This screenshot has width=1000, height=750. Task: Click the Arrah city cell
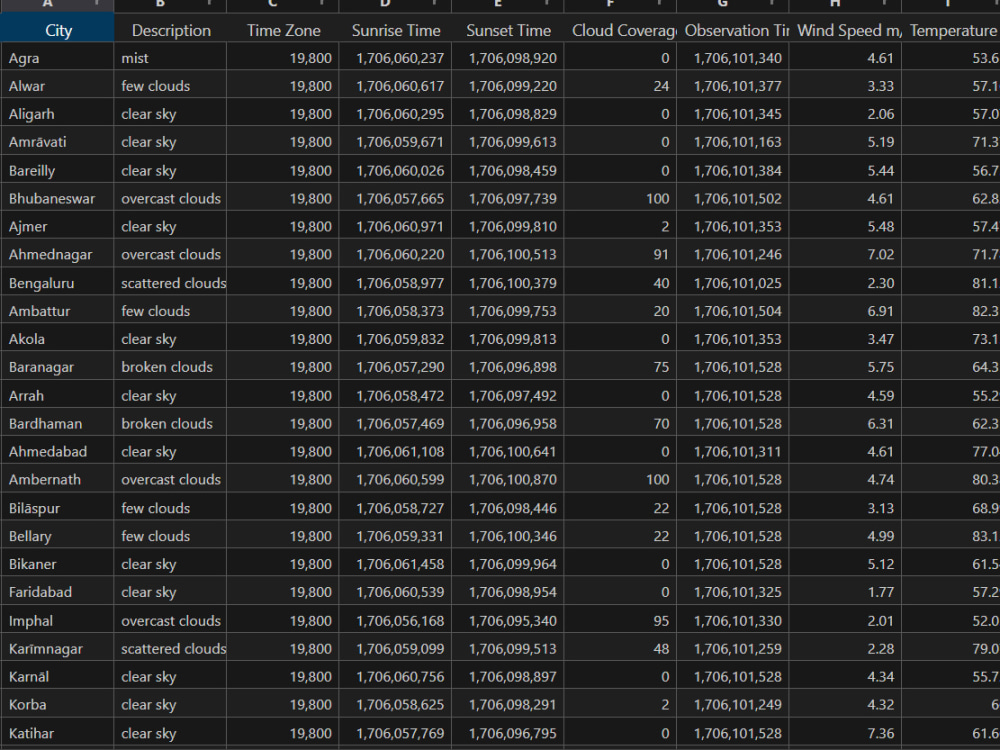[x=57, y=395]
